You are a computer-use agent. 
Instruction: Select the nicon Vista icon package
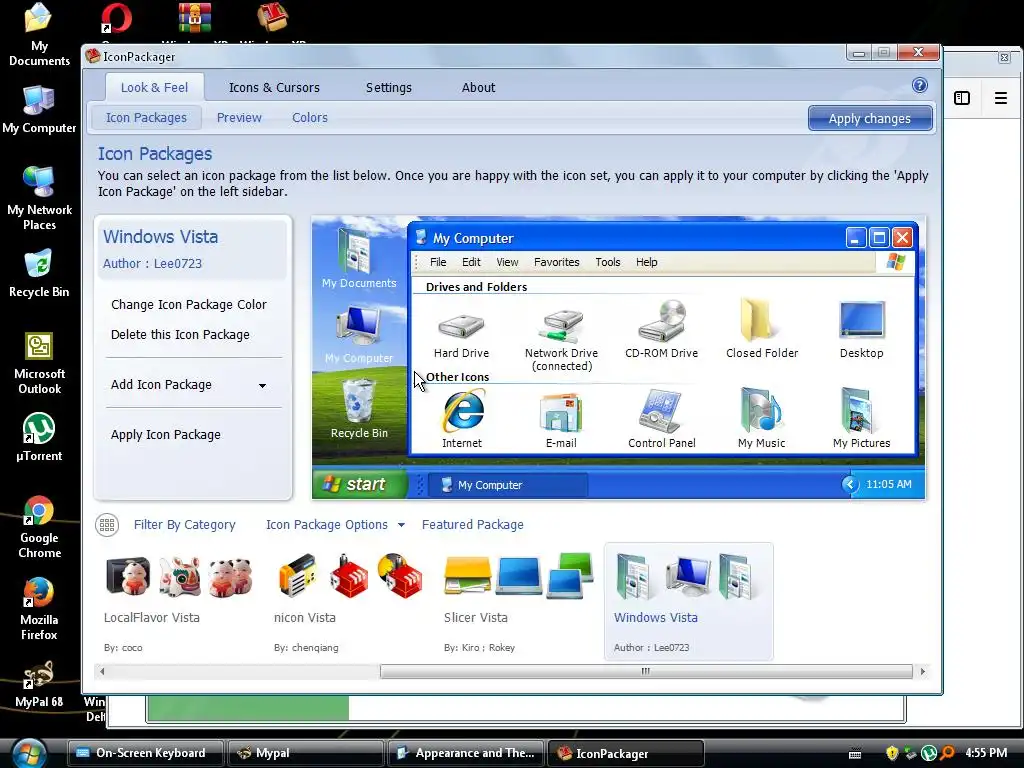point(349,602)
